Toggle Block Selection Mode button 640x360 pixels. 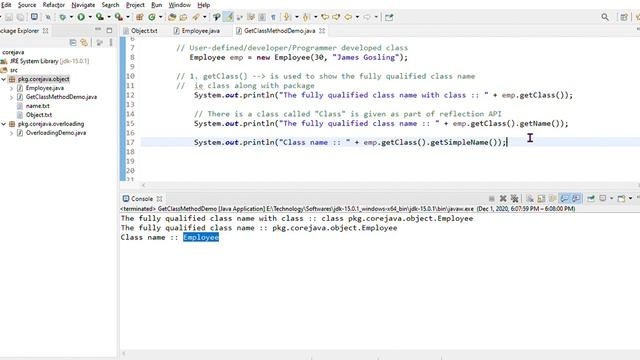pyautogui.click(x=262, y=17)
